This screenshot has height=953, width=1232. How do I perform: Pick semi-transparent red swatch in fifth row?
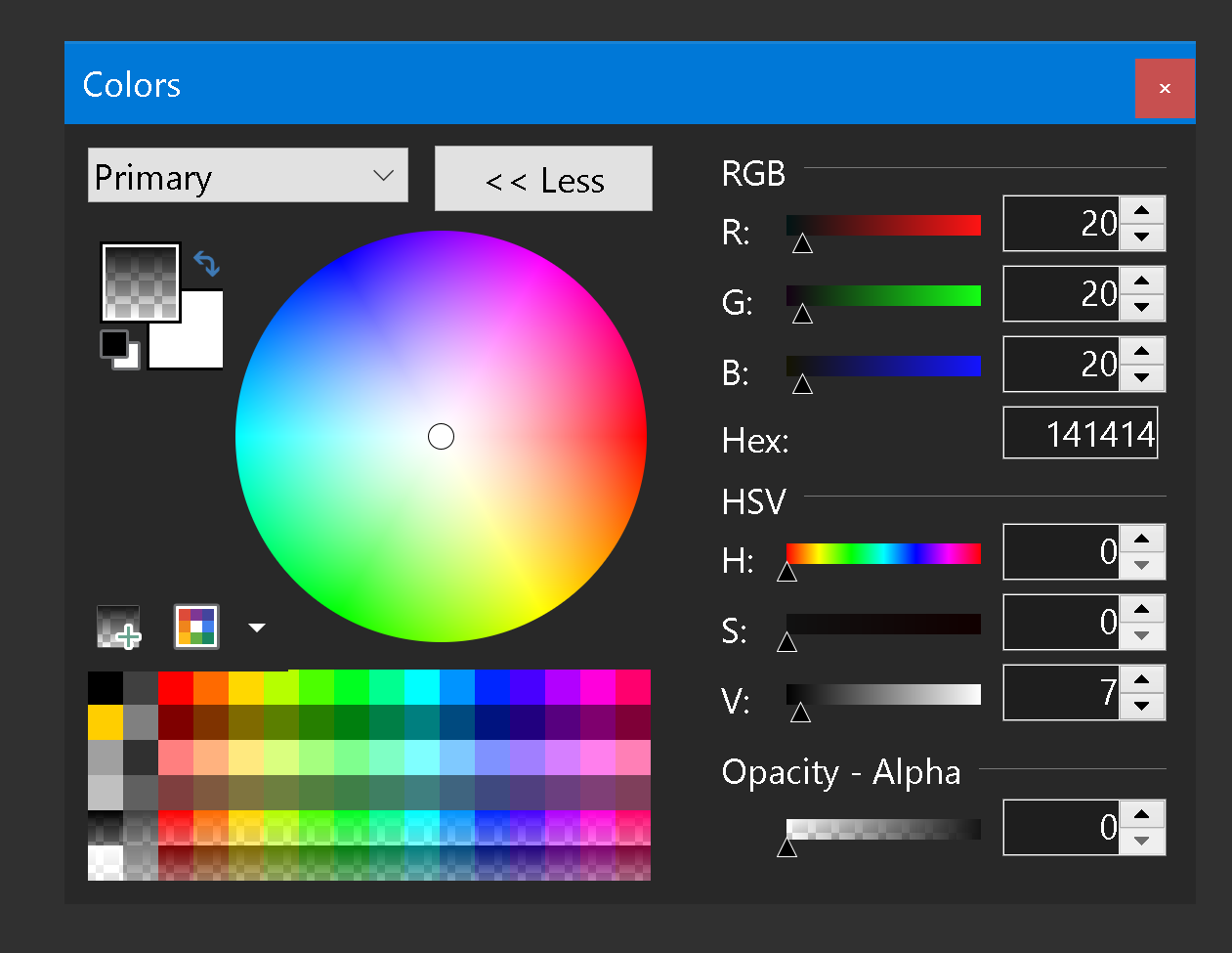(x=176, y=828)
